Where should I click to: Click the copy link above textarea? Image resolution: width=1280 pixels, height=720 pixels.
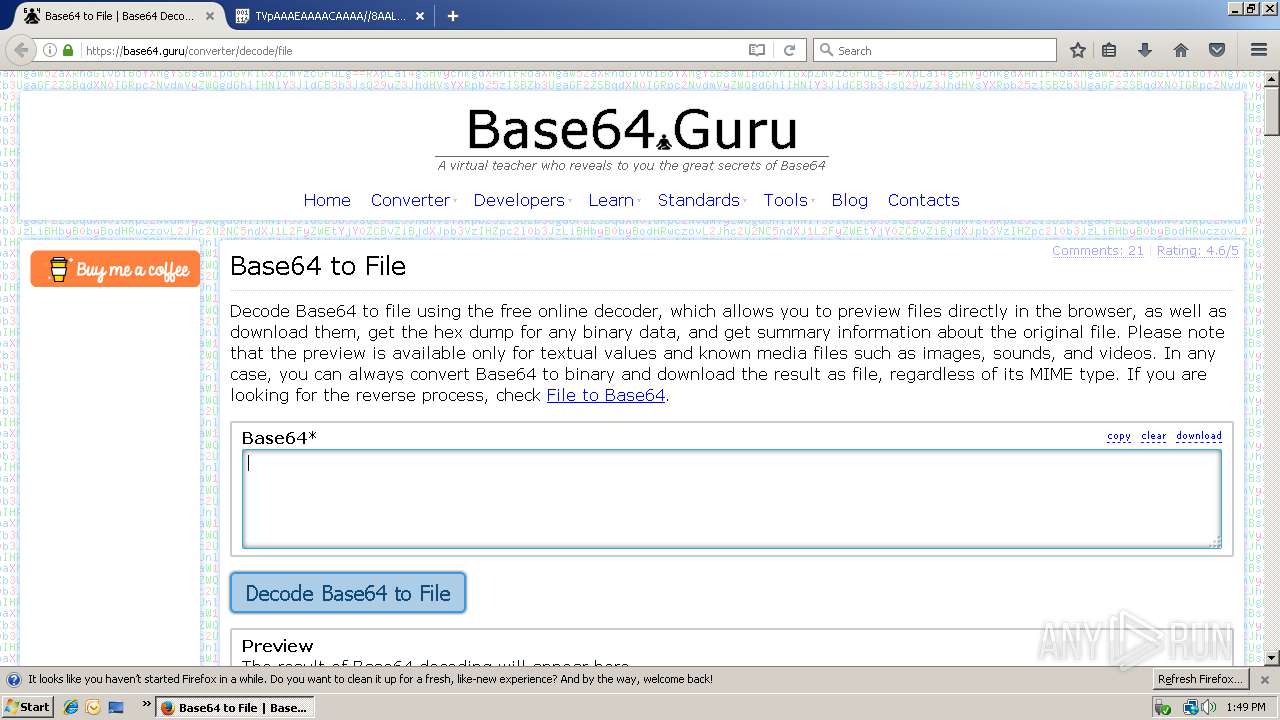pos(1119,436)
